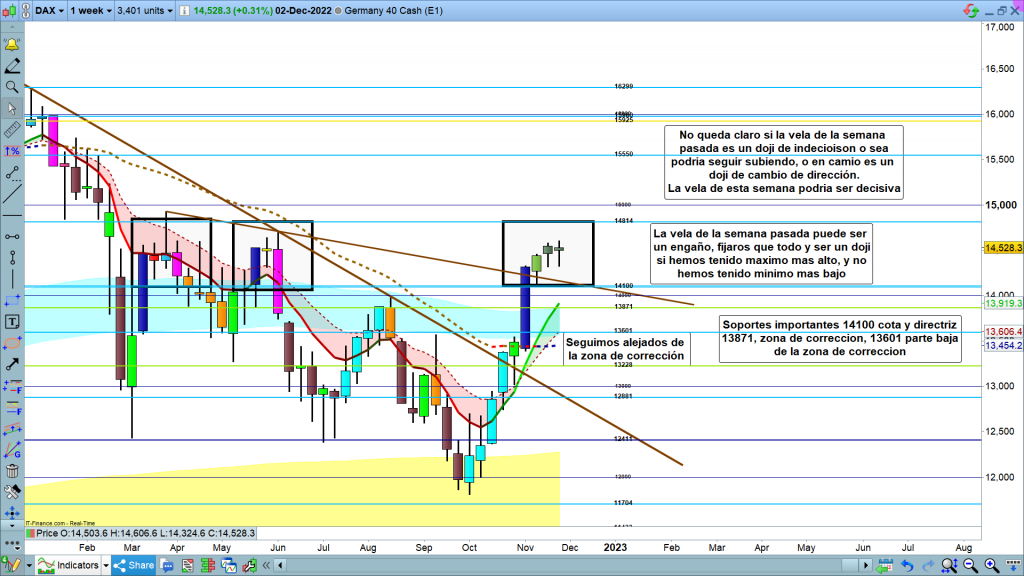
Task: Open the wrench settings tool
Action: [12, 492]
